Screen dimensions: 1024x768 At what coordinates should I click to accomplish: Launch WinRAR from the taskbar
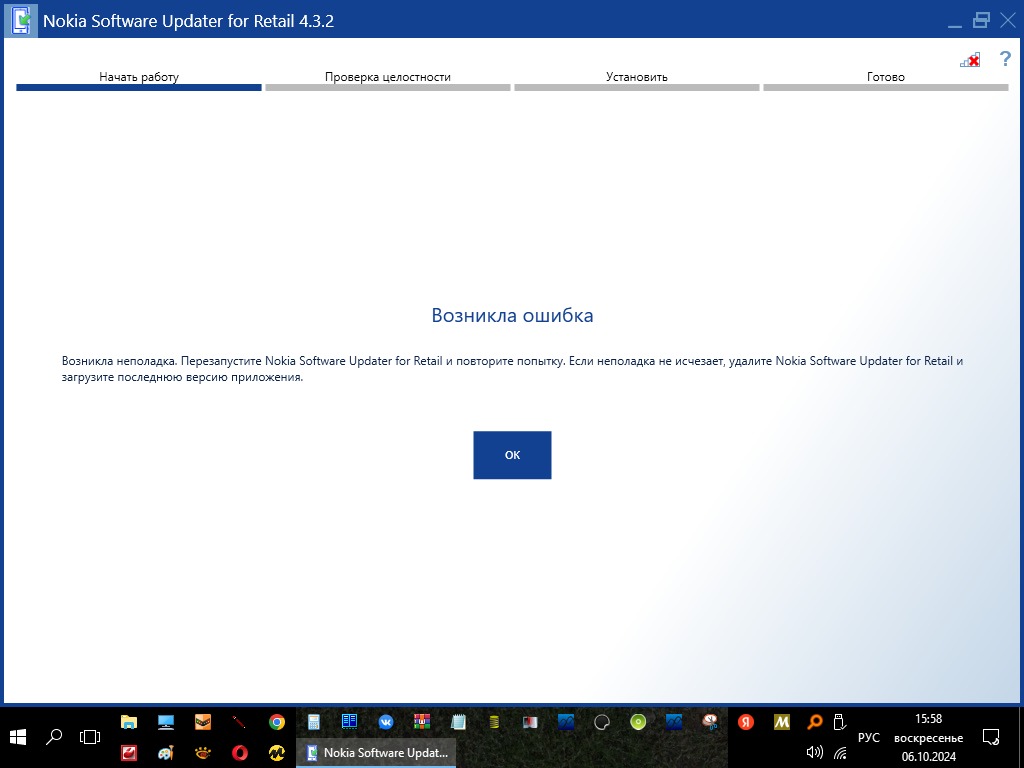(x=422, y=722)
